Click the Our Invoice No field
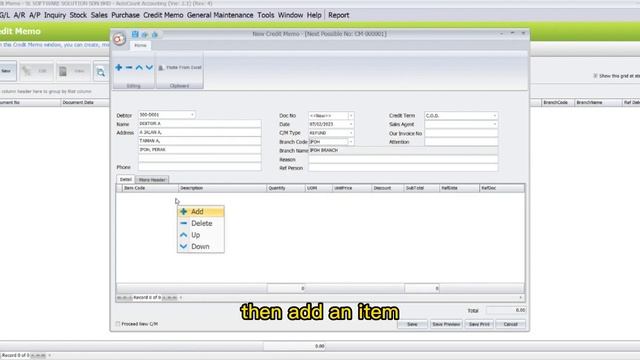Viewport: 640px width, 360px height. [461, 133]
